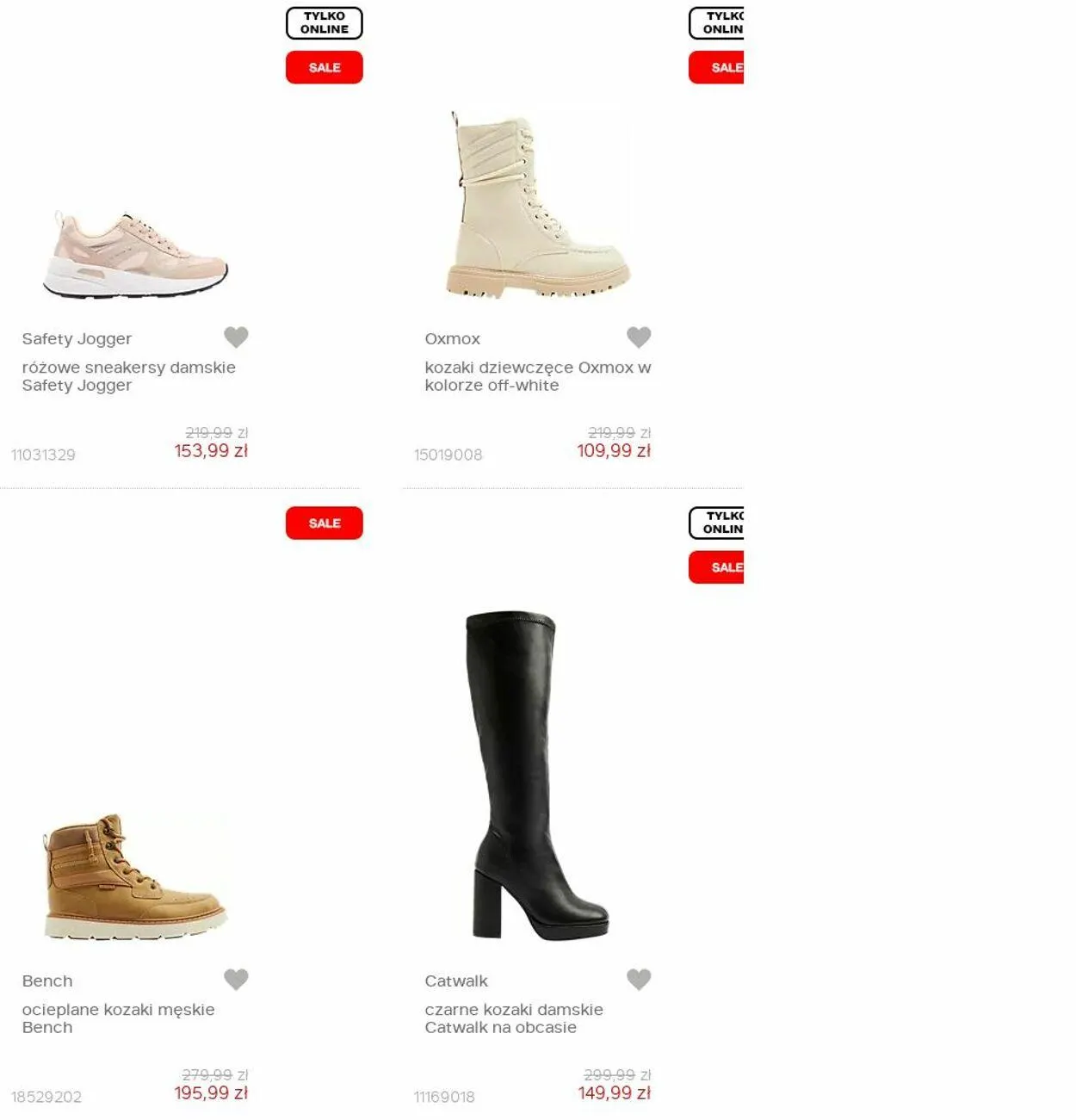This screenshot has width=1076, height=1120.
Task: View the tan Bench boot picture
Action: tap(135, 877)
